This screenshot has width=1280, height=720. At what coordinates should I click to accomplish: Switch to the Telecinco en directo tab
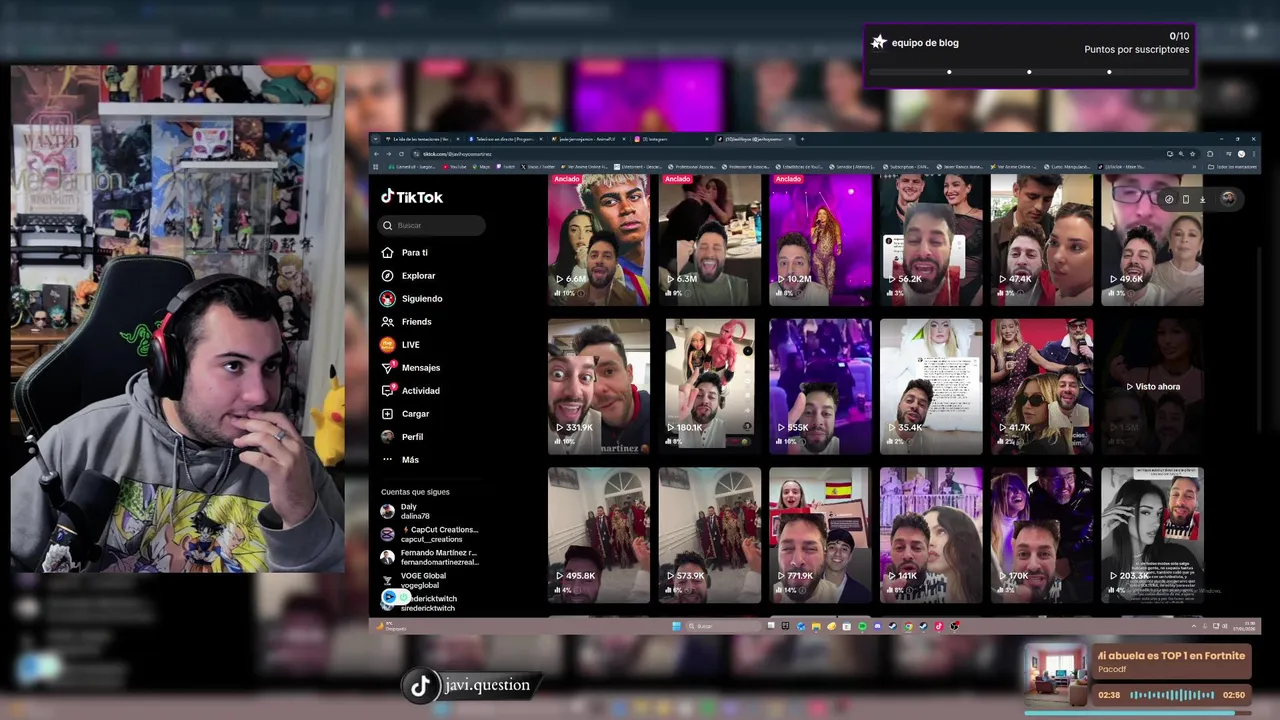pos(505,139)
